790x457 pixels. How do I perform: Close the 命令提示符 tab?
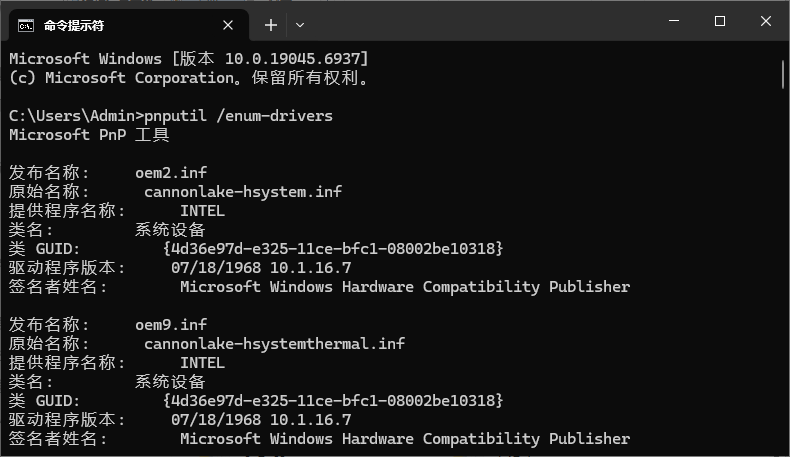(229, 24)
